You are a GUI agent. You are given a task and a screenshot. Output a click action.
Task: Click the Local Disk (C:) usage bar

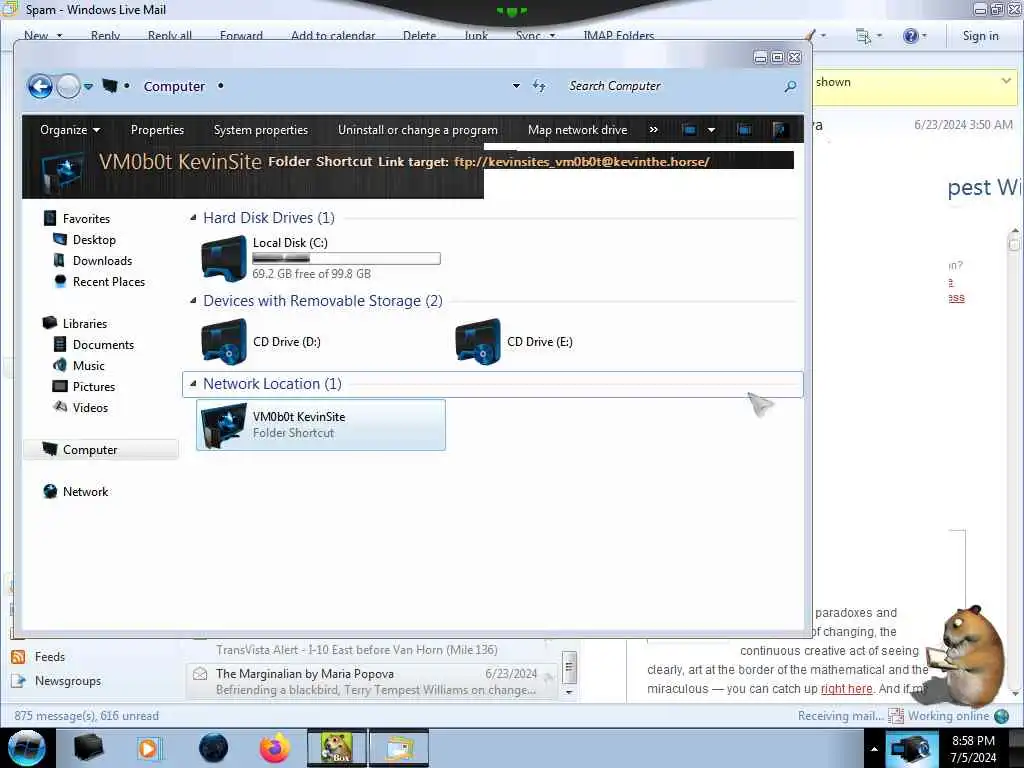point(346,259)
